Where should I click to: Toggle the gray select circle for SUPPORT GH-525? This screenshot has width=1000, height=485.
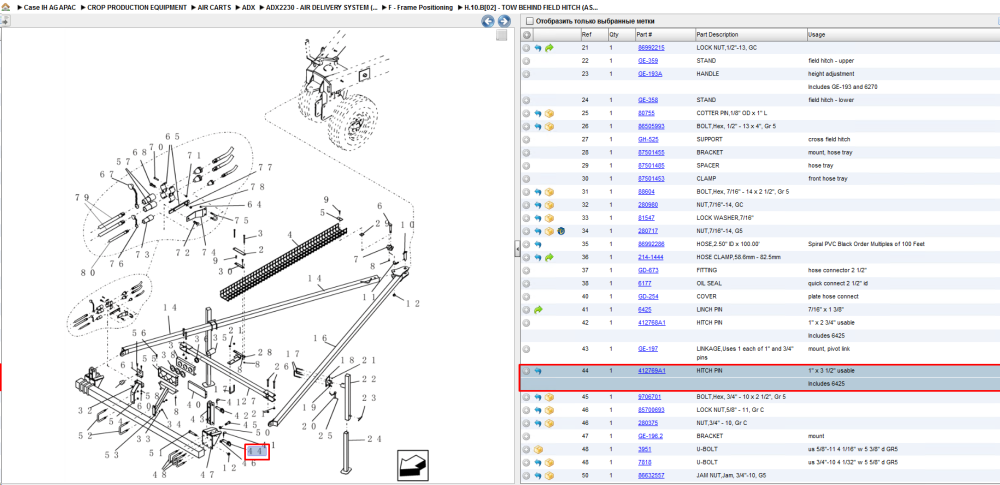click(x=527, y=139)
